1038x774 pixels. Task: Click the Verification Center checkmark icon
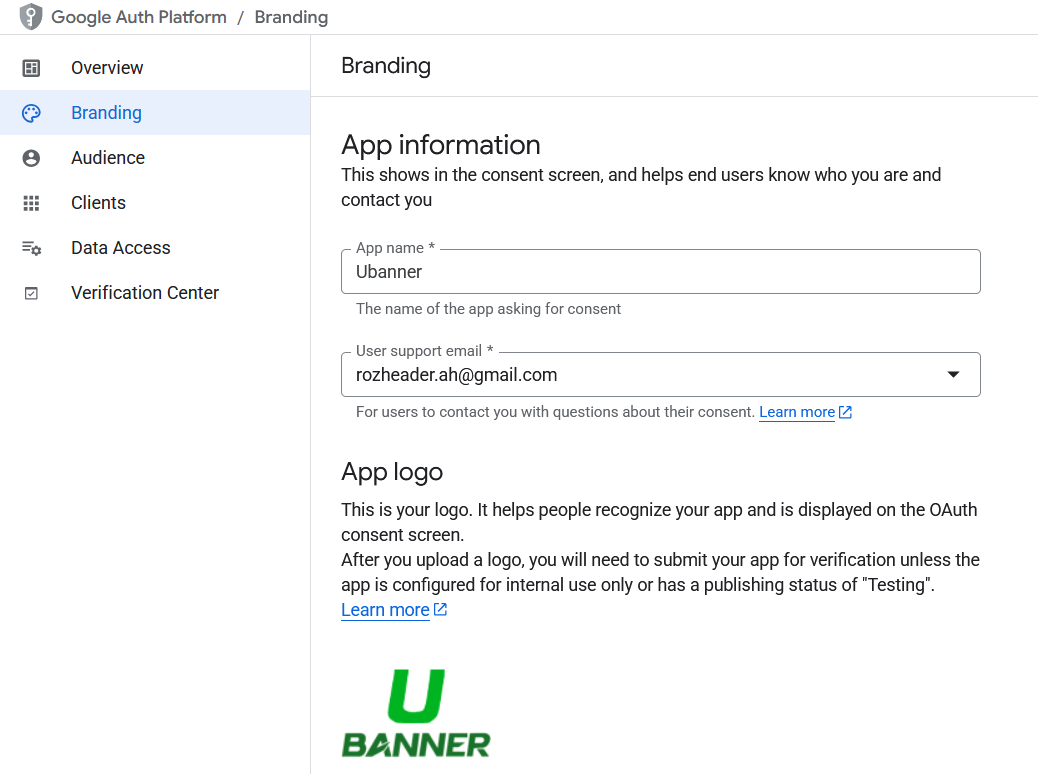31,292
